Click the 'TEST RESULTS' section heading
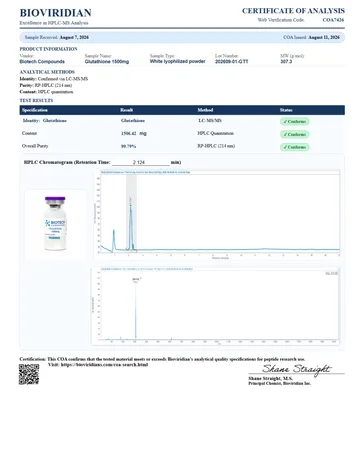The image size is (360, 466). click(36, 100)
